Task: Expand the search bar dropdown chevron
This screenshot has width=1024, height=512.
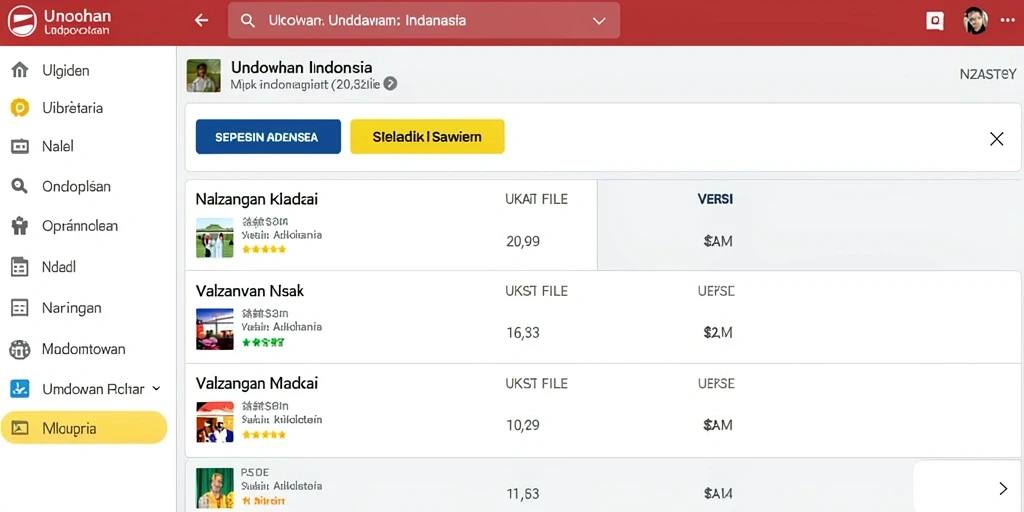Action: pyautogui.click(x=599, y=21)
